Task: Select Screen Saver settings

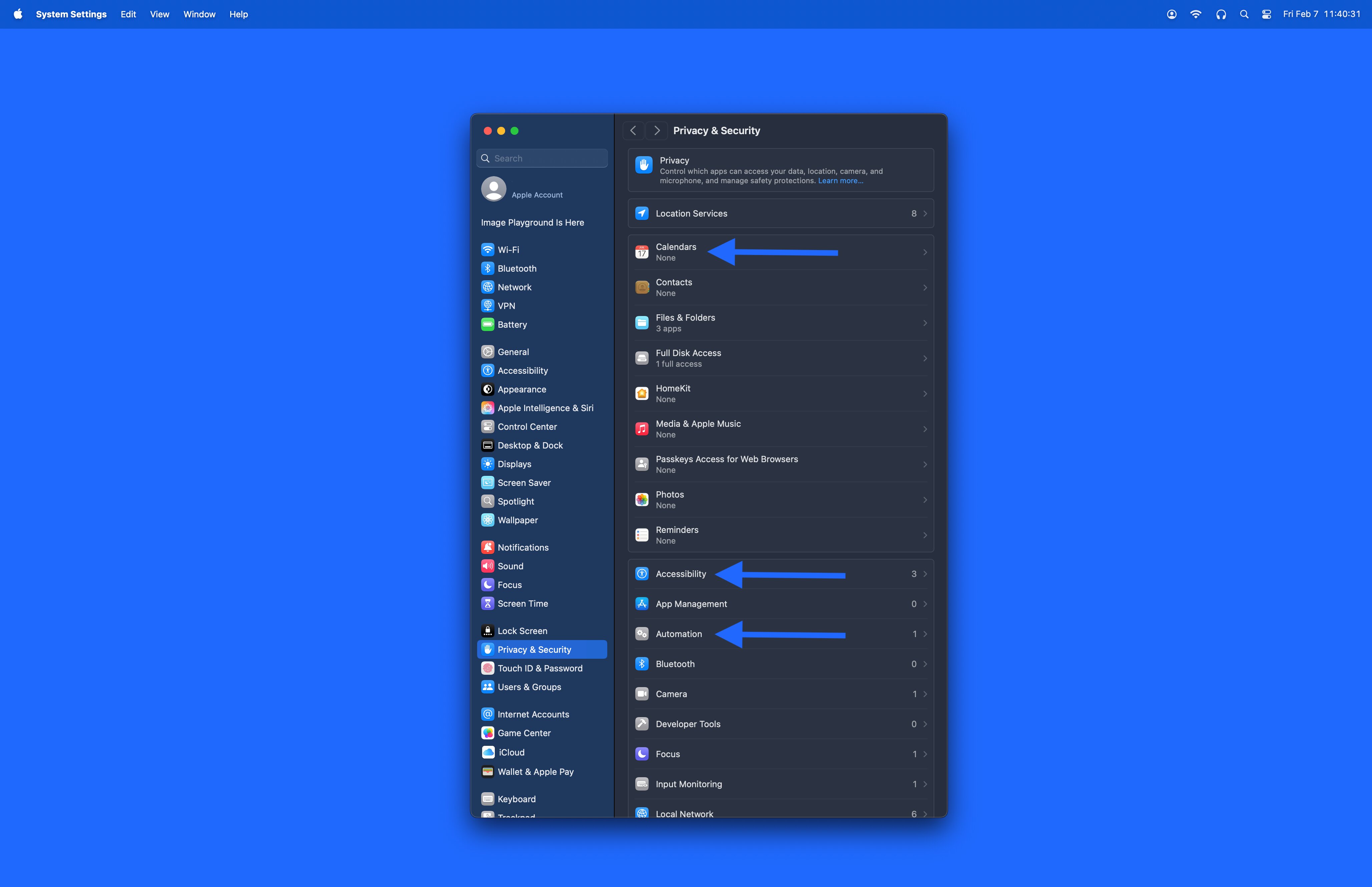Action: [542, 483]
